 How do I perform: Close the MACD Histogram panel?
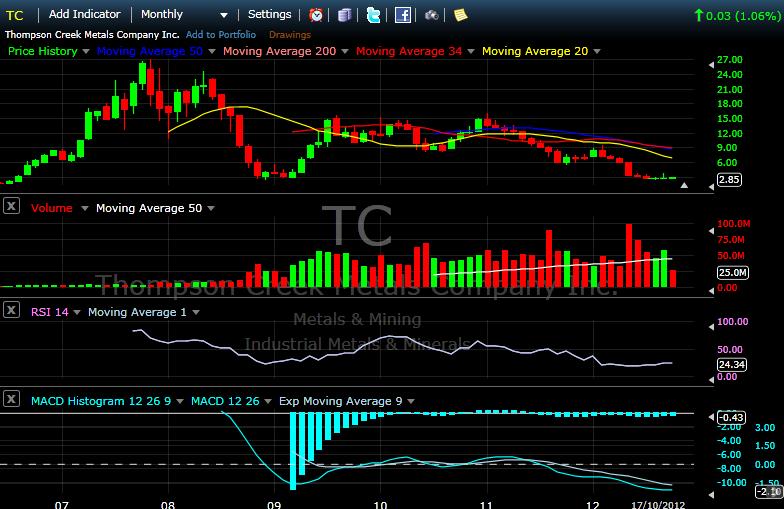[x=11, y=400]
